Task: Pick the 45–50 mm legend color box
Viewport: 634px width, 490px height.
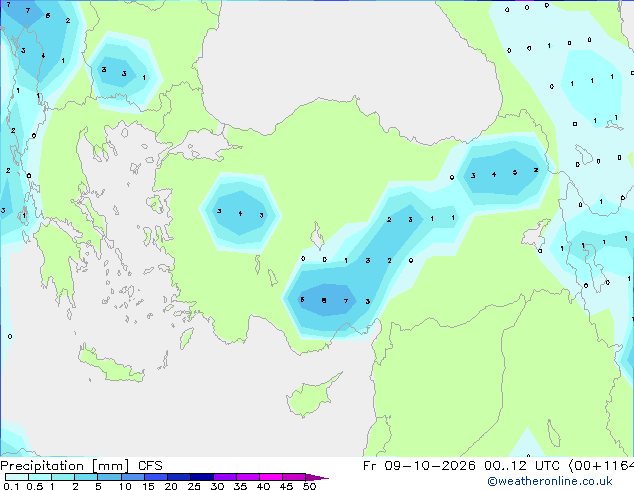Action: point(294,477)
